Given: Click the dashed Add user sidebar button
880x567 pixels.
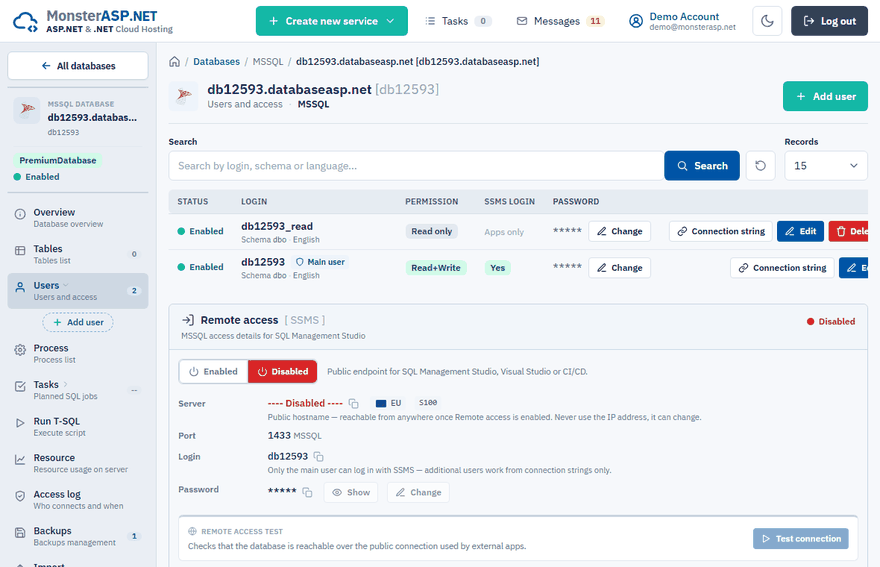Looking at the screenshot, I should pyautogui.click(x=78, y=322).
